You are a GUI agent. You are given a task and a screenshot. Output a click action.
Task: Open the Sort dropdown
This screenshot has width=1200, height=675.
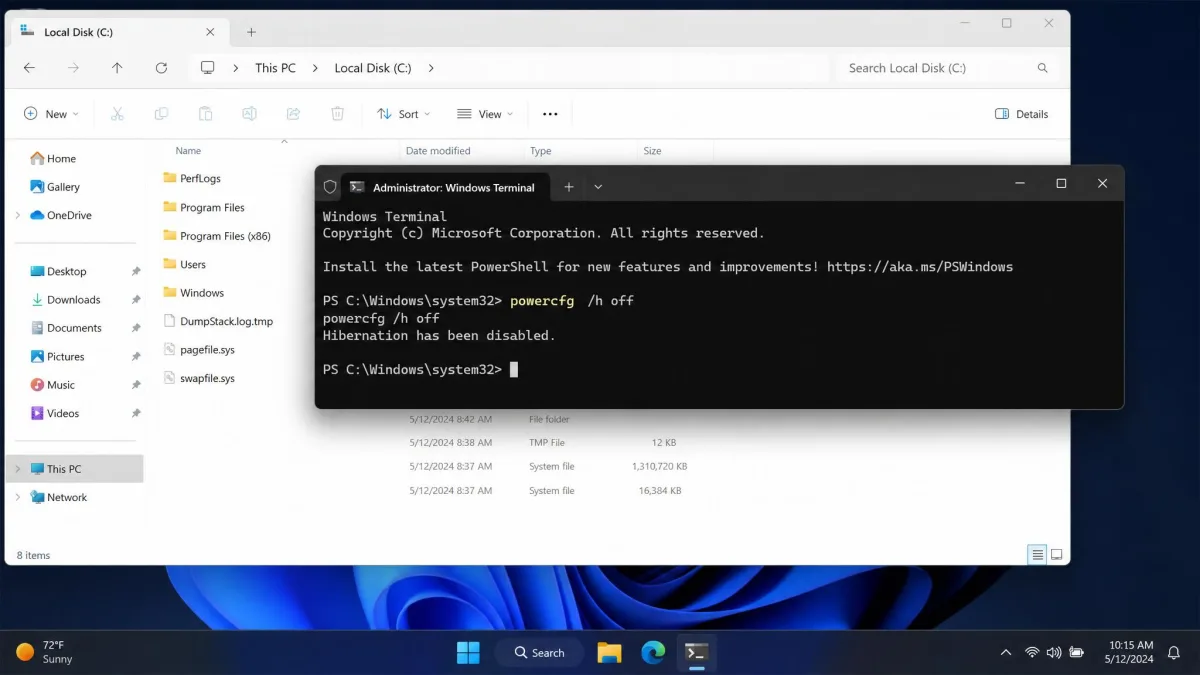pyautogui.click(x=404, y=114)
